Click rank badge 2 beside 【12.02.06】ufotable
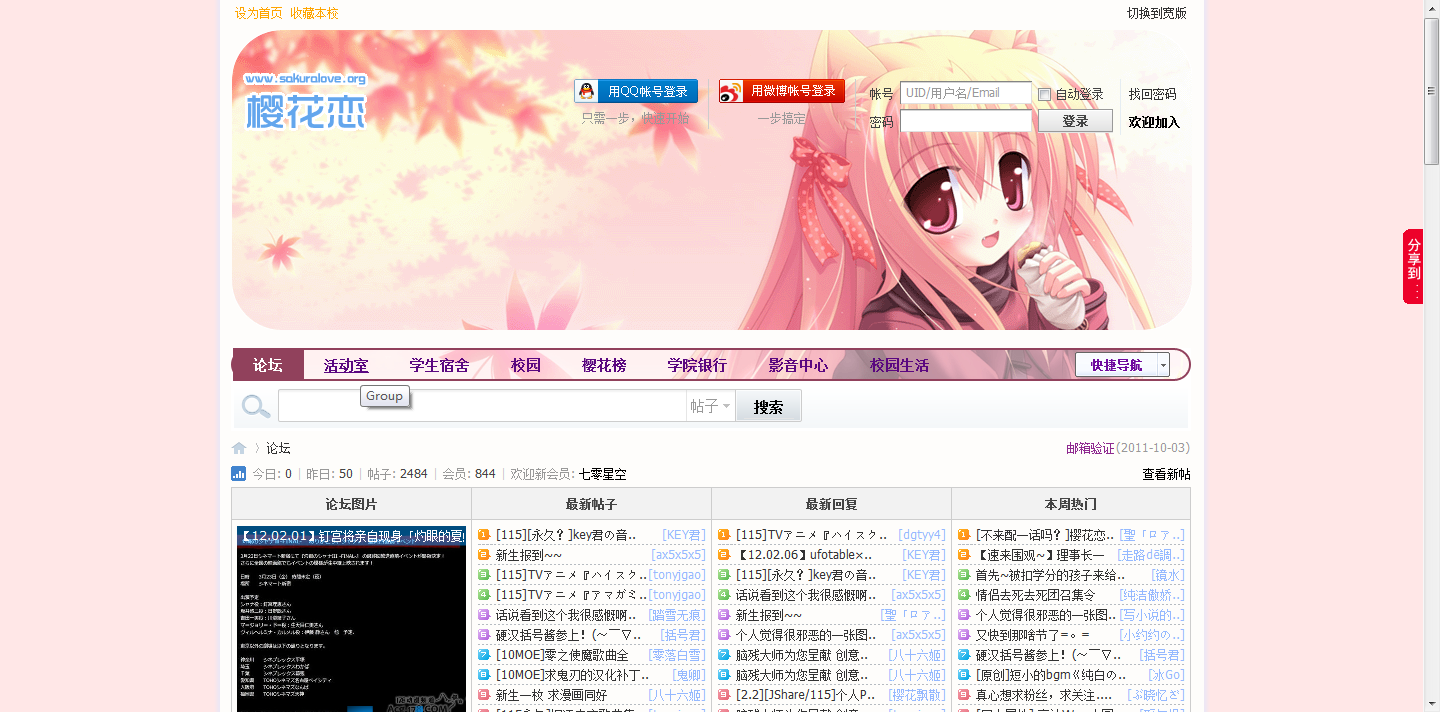The width and height of the screenshot is (1440, 712). coord(724,555)
